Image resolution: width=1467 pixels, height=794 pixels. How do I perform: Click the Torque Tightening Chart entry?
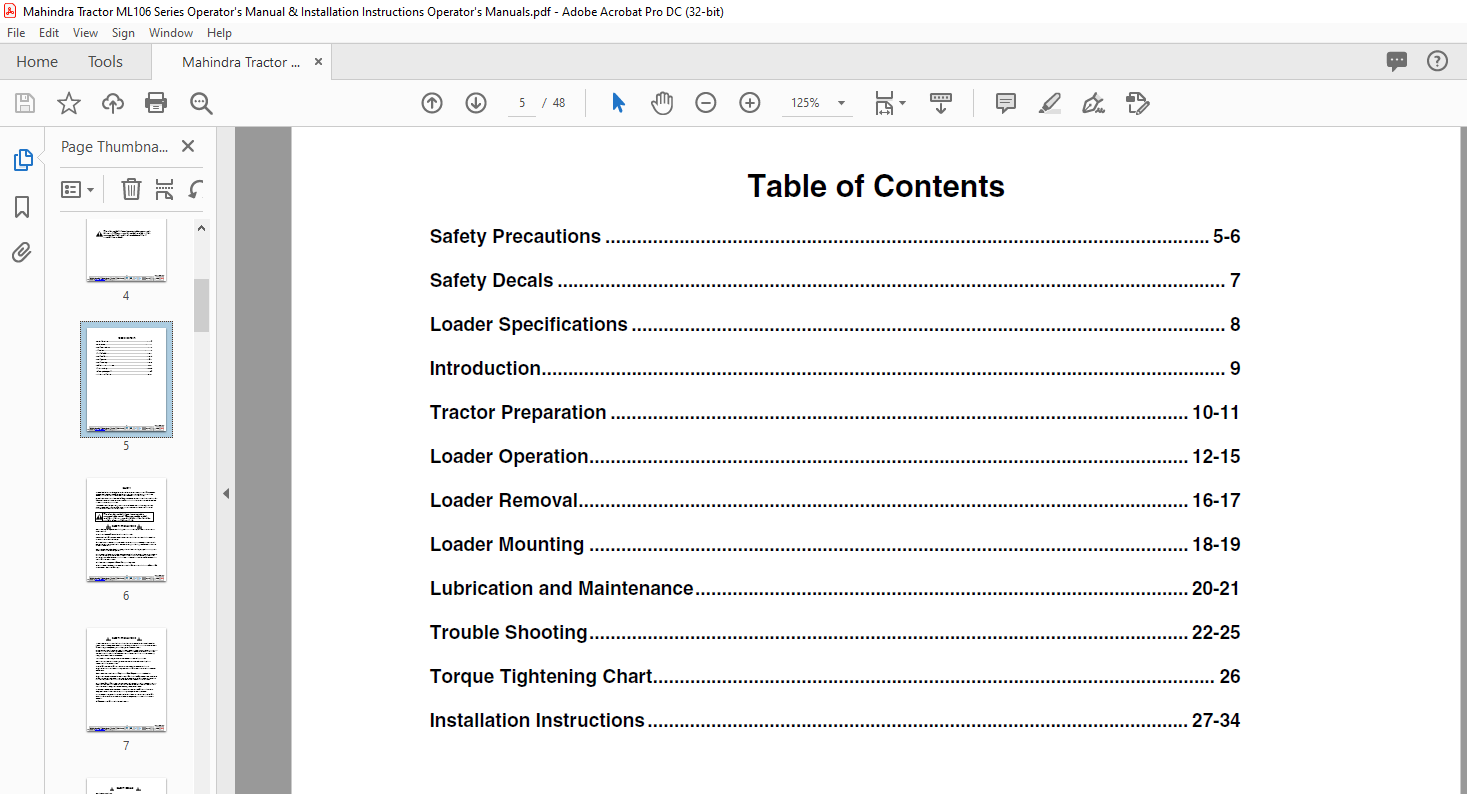pos(835,677)
